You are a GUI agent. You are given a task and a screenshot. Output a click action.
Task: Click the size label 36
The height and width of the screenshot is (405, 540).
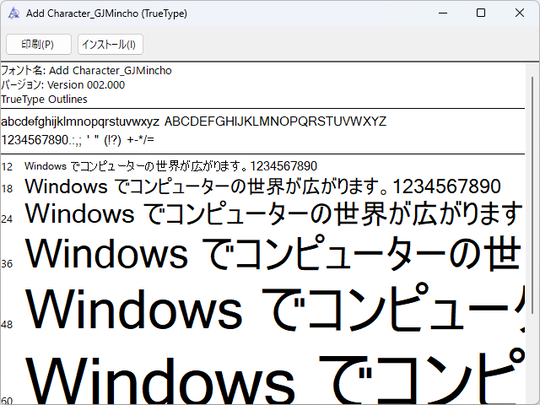7,264
